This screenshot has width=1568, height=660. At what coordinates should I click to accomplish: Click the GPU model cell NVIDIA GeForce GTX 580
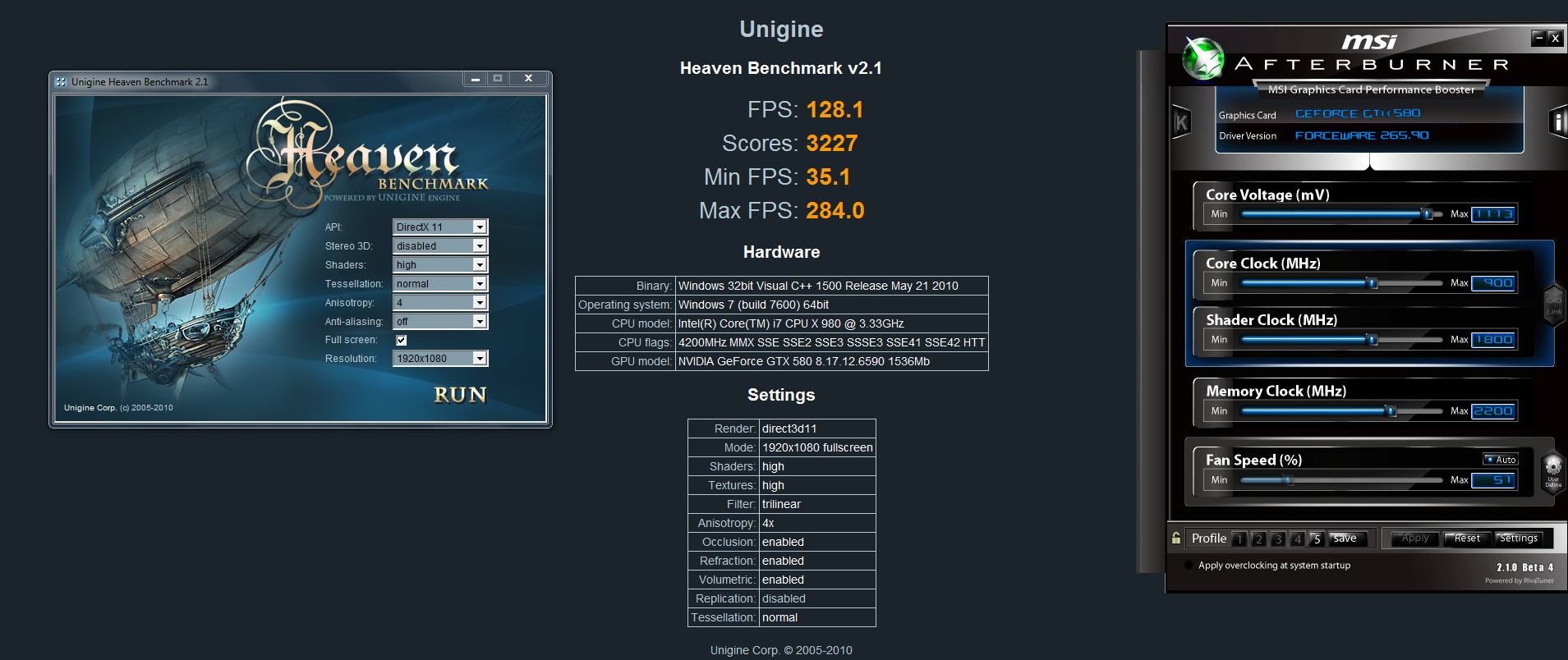[x=831, y=361]
